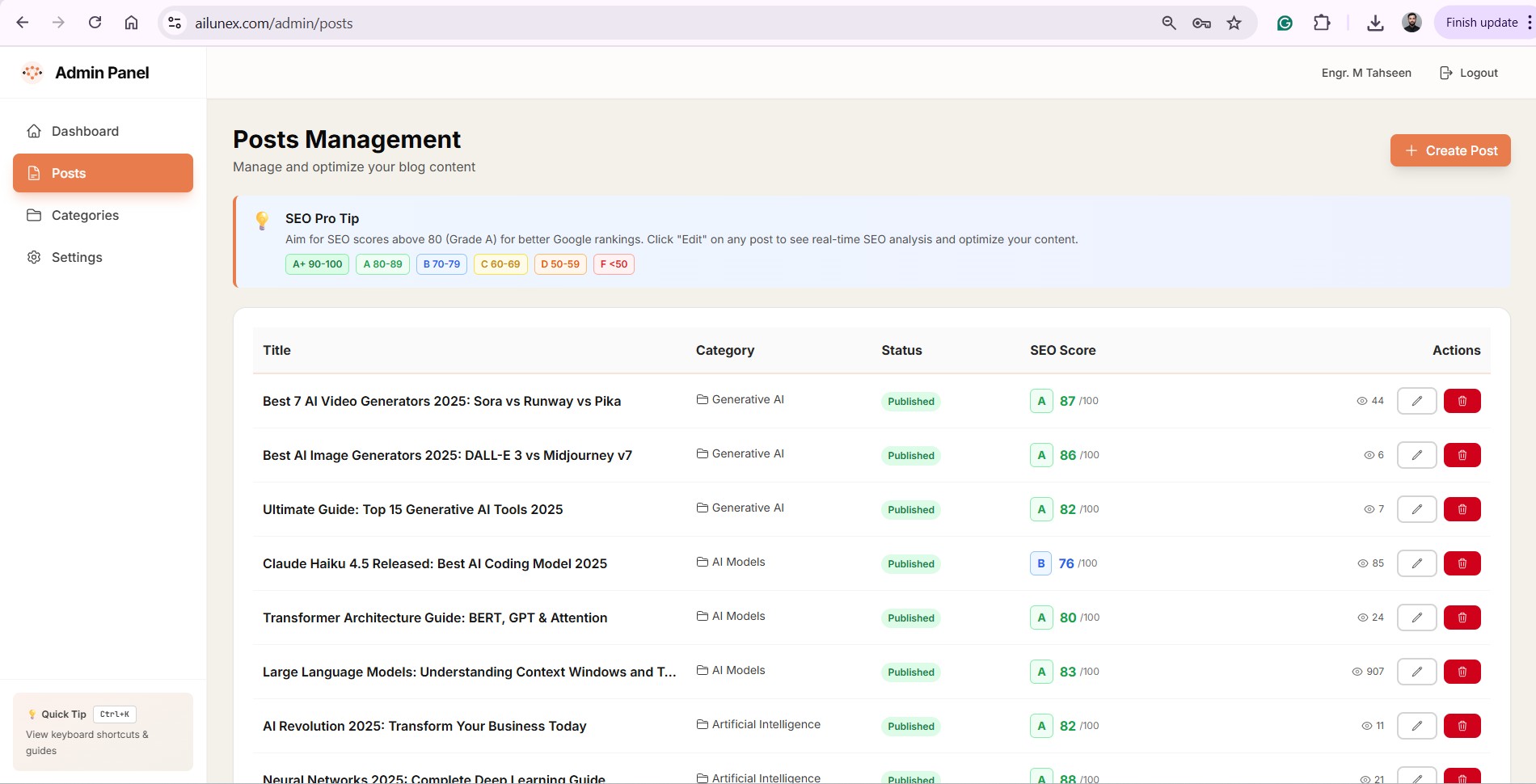
Task: Click the Grammarly extension icon
Action: [x=1285, y=23]
